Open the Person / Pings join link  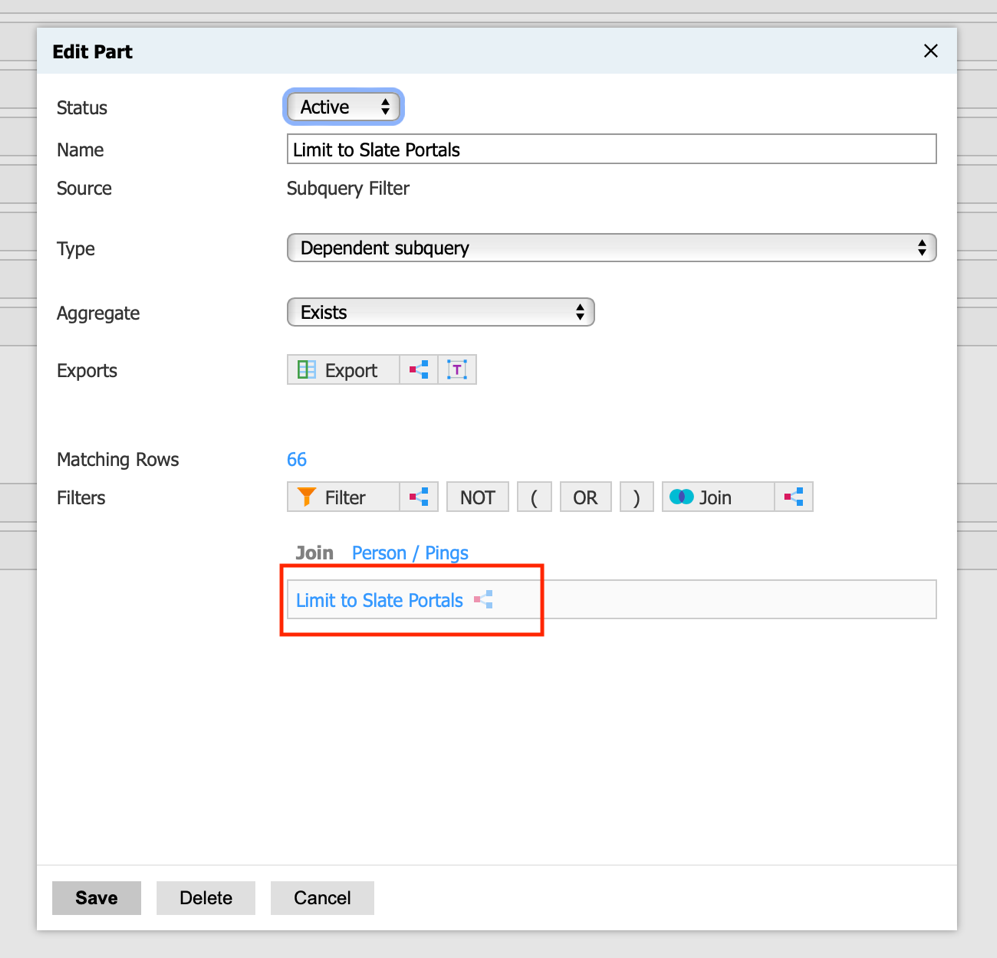click(410, 553)
